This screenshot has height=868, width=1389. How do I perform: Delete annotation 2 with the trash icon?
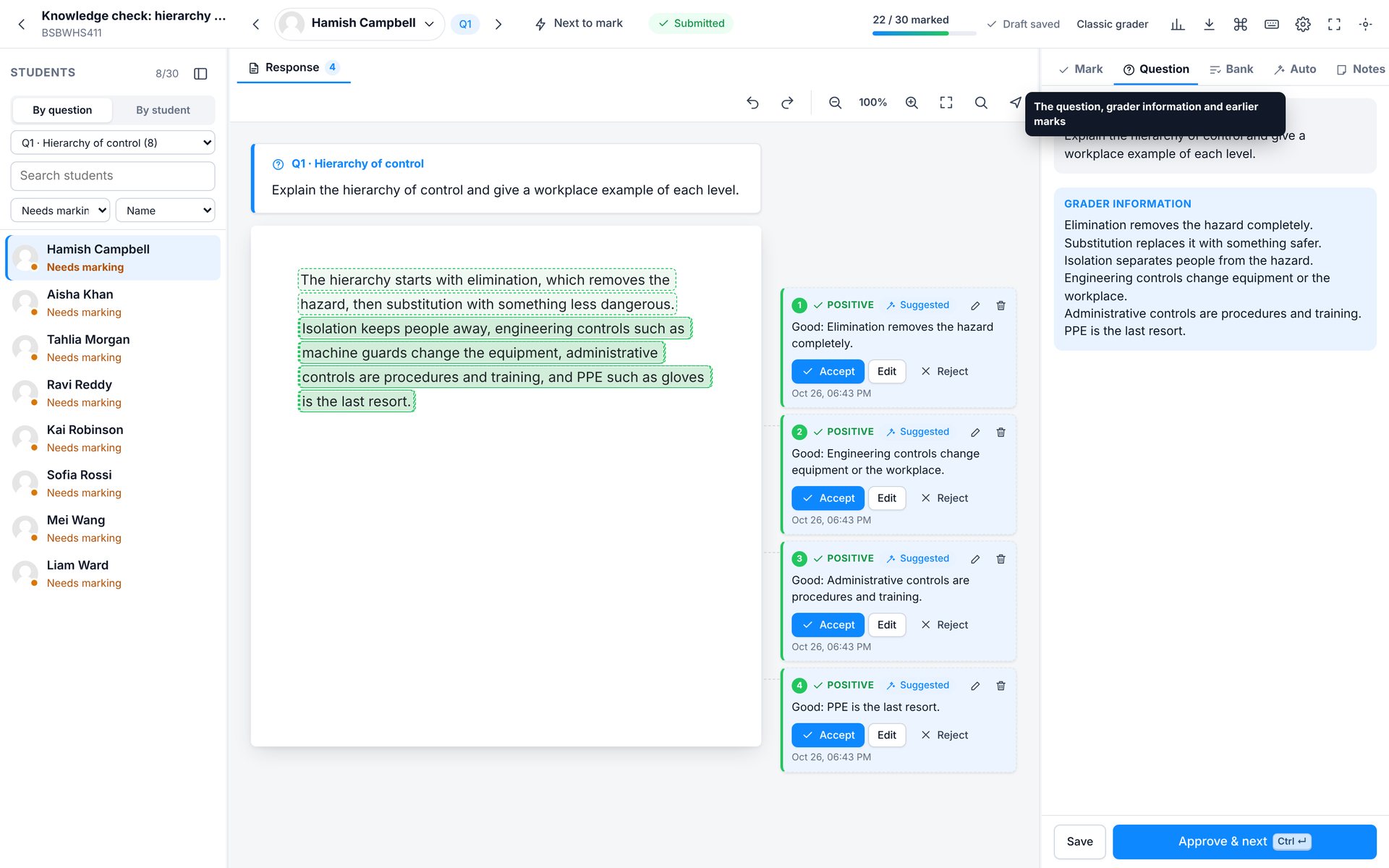click(1001, 432)
